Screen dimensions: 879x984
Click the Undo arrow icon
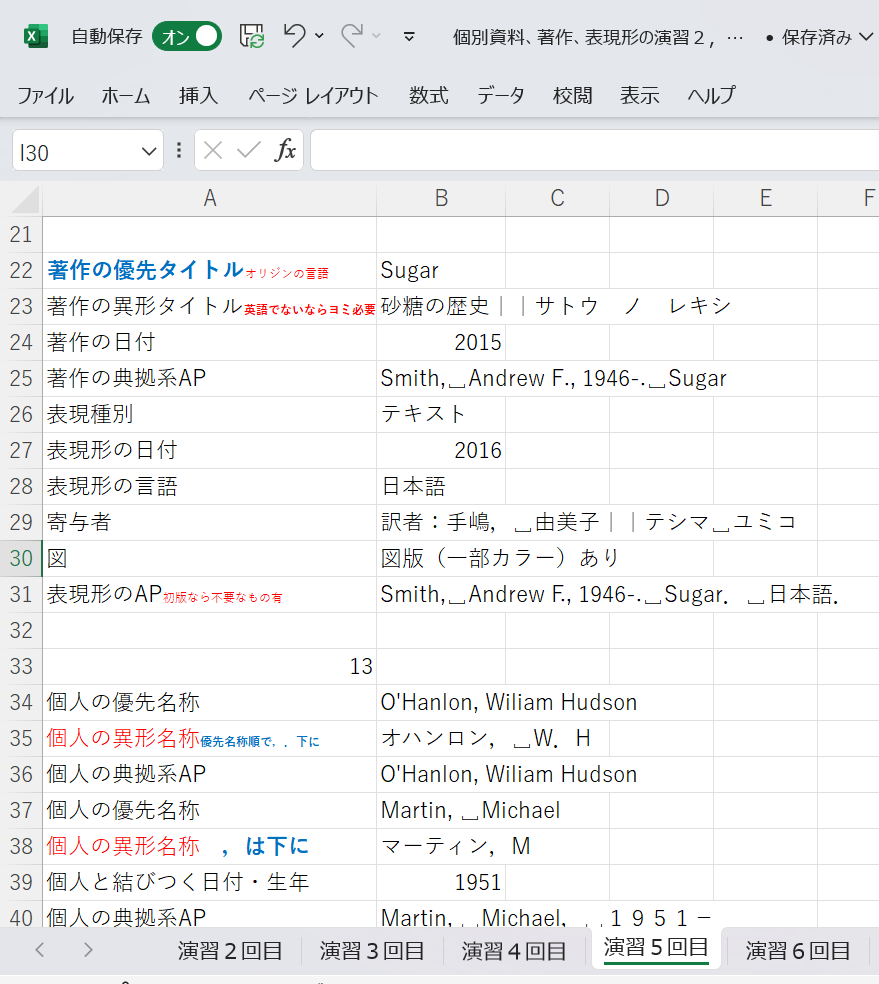coord(294,35)
